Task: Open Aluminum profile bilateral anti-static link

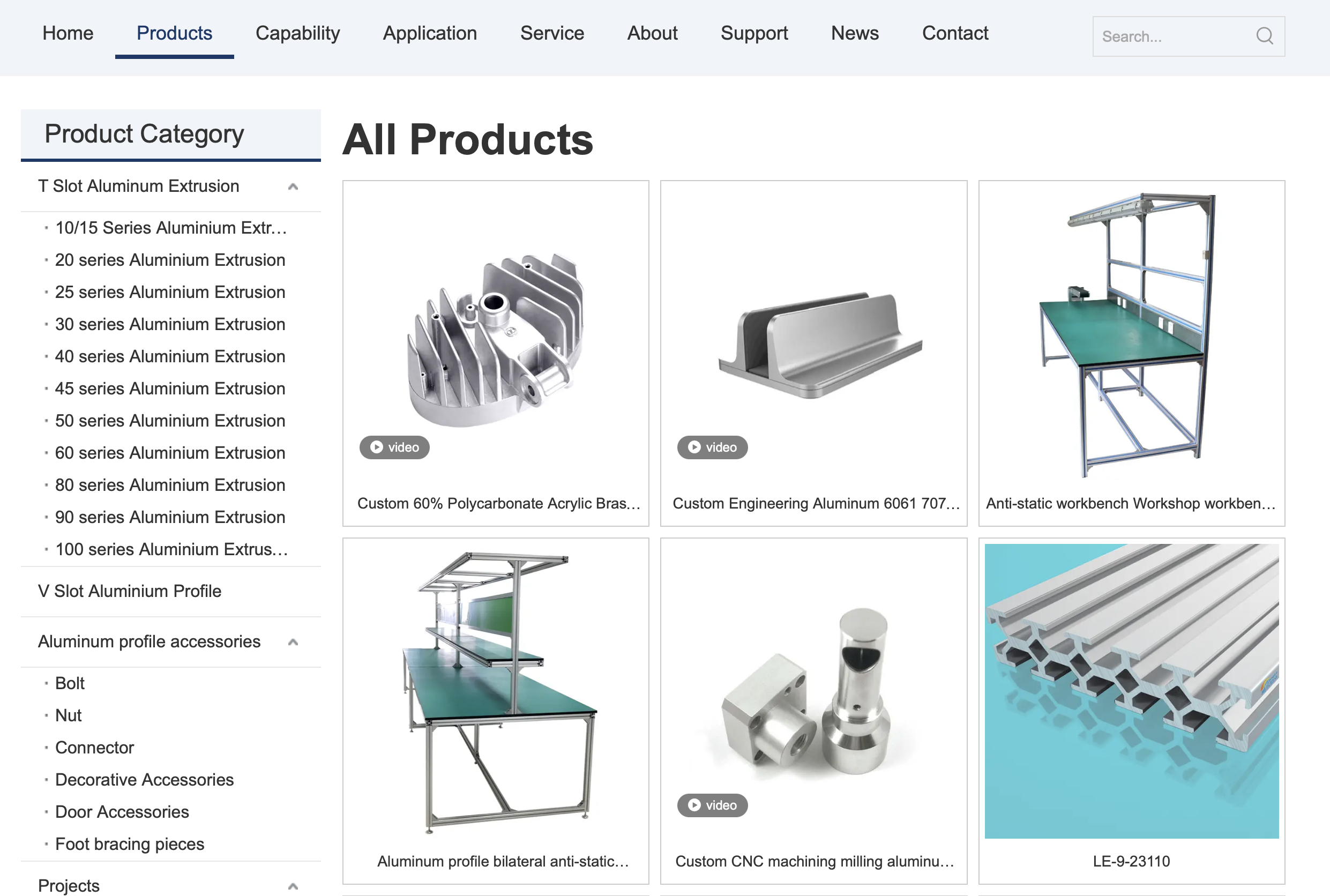Action: (x=502, y=861)
